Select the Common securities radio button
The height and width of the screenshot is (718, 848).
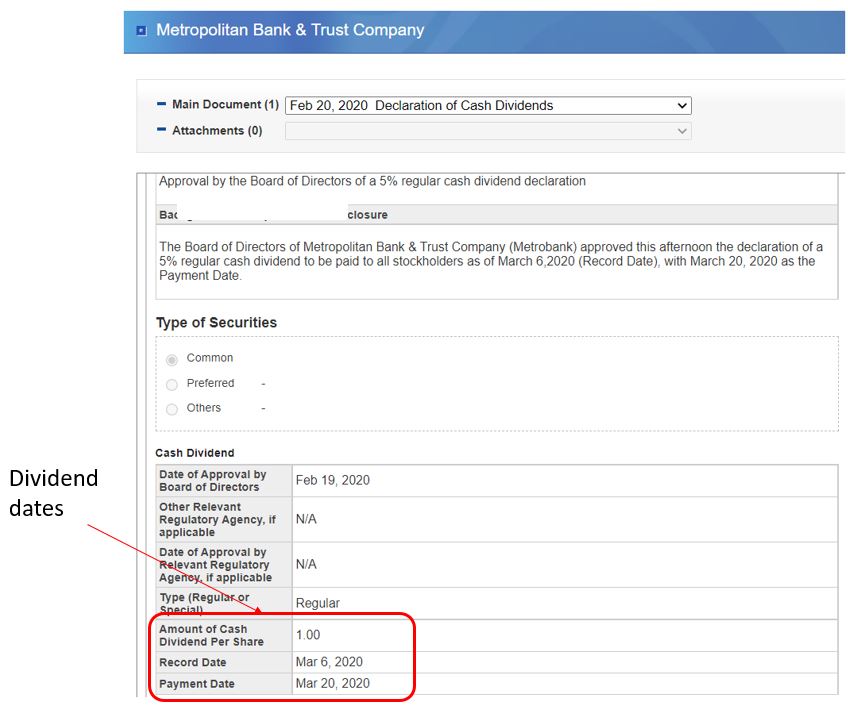point(172,360)
